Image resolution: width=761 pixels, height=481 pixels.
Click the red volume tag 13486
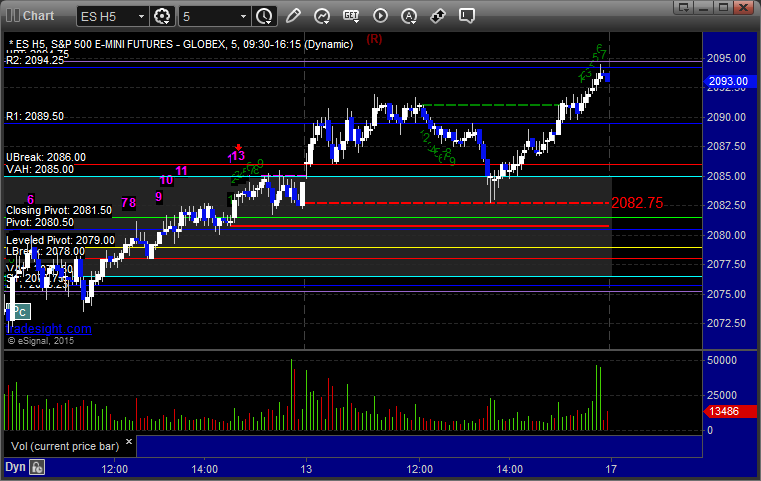[x=730, y=412]
